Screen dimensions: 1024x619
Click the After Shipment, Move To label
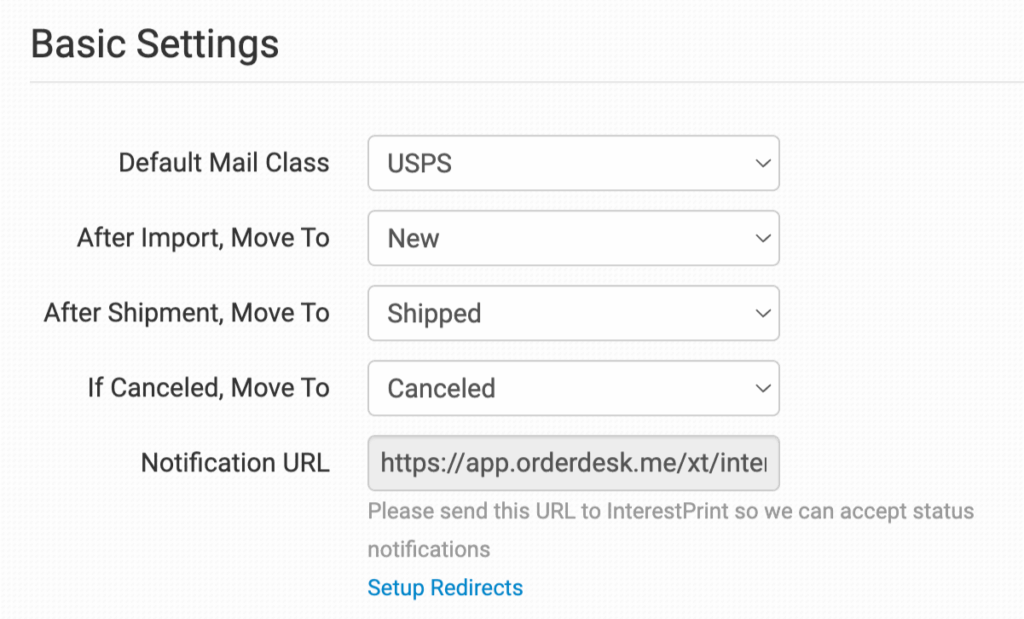click(x=187, y=313)
